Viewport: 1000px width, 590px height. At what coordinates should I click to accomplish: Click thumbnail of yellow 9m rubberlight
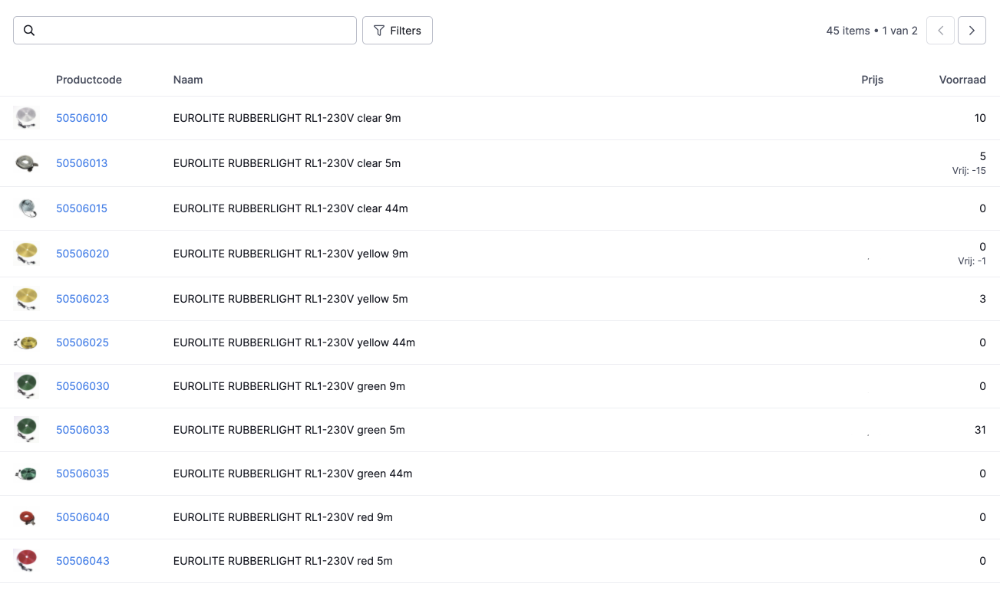click(27, 253)
